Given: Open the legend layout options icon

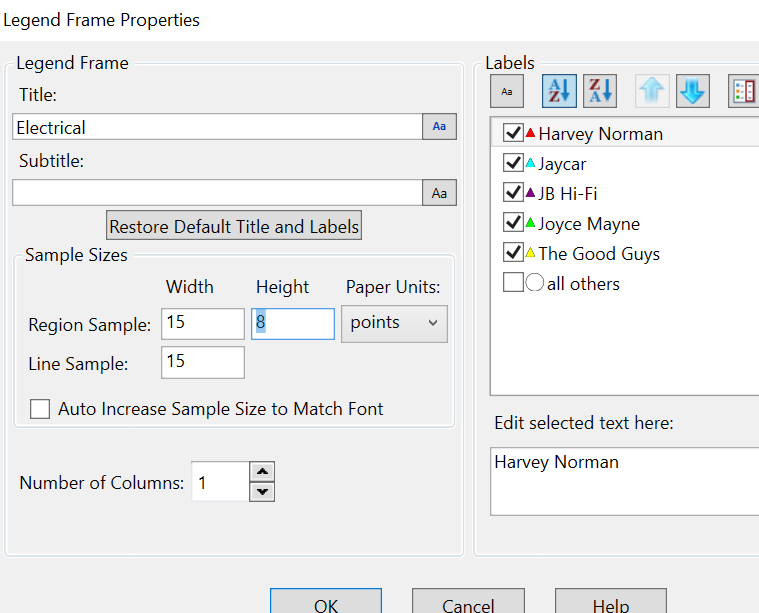Looking at the screenshot, I should pyautogui.click(x=744, y=91).
